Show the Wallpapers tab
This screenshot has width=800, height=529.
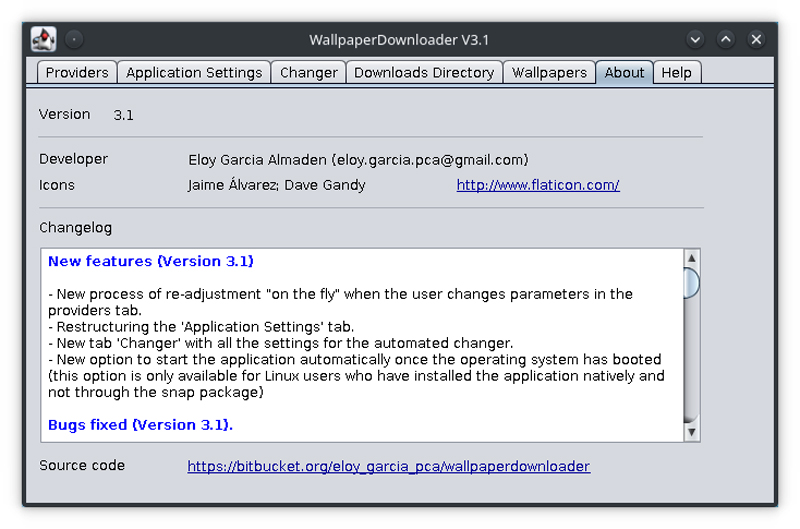549,72
